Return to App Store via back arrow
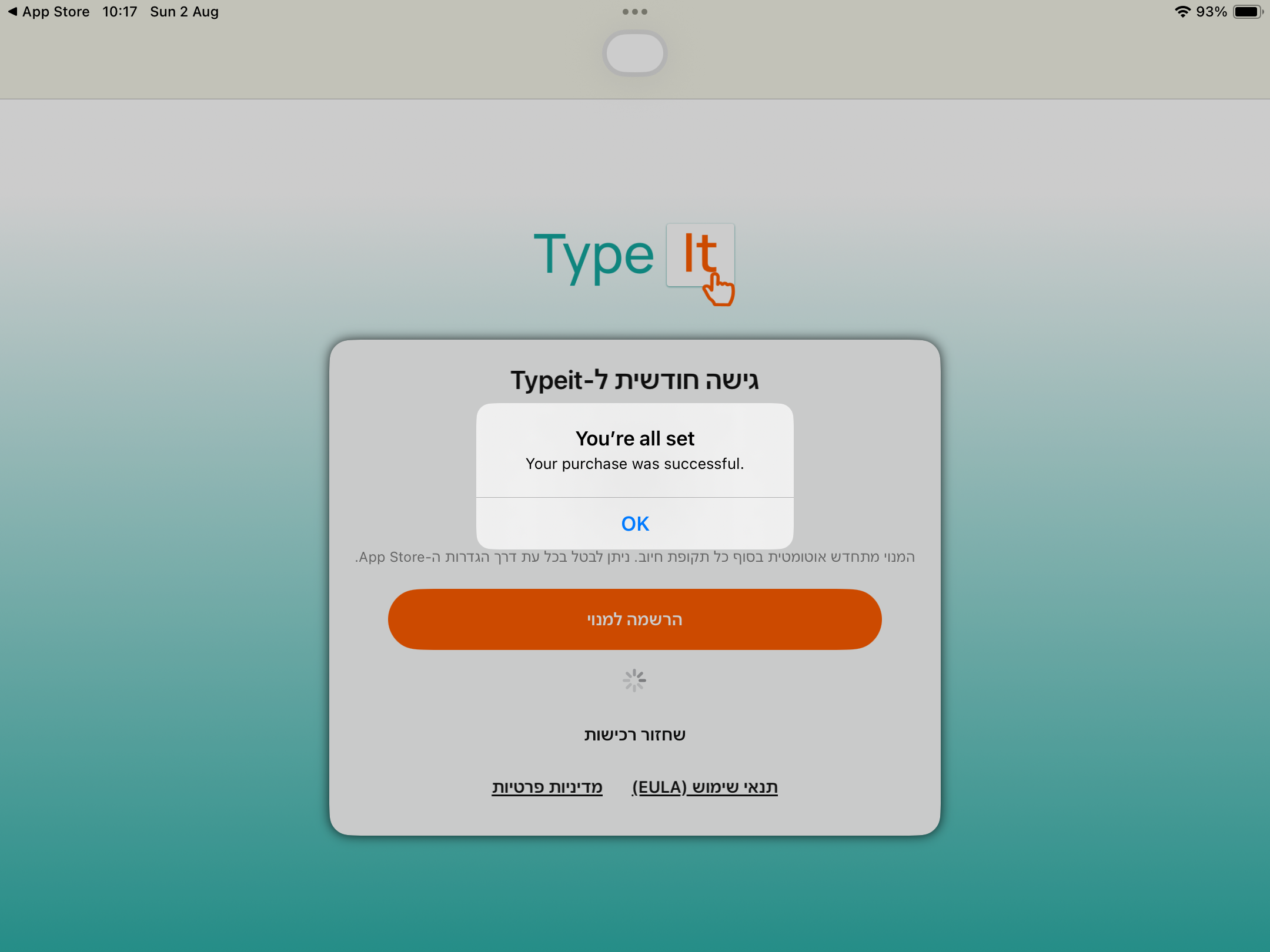The height and width of the screenshot is (952, 1270). [x=48, y=12]
